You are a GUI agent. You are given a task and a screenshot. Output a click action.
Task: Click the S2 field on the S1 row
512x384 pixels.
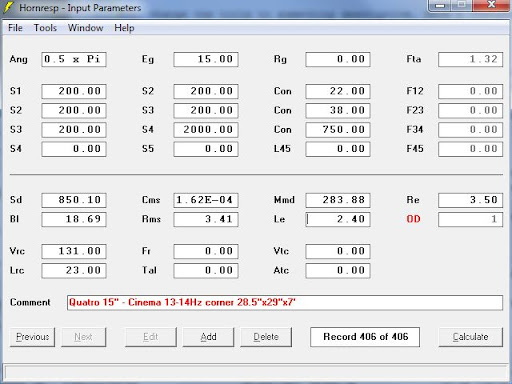click(x=206, y=91)
